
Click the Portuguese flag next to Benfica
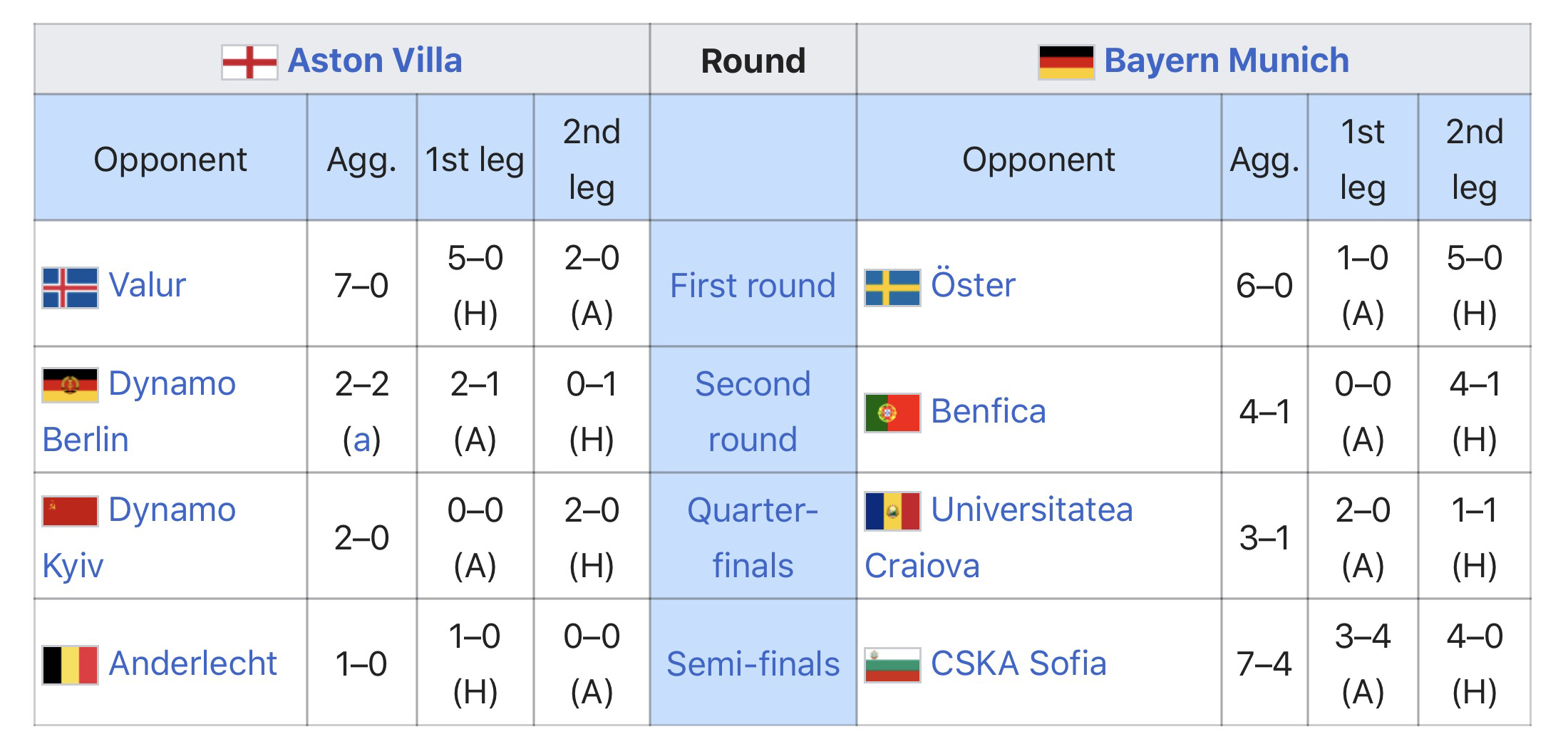click(892, 413)
